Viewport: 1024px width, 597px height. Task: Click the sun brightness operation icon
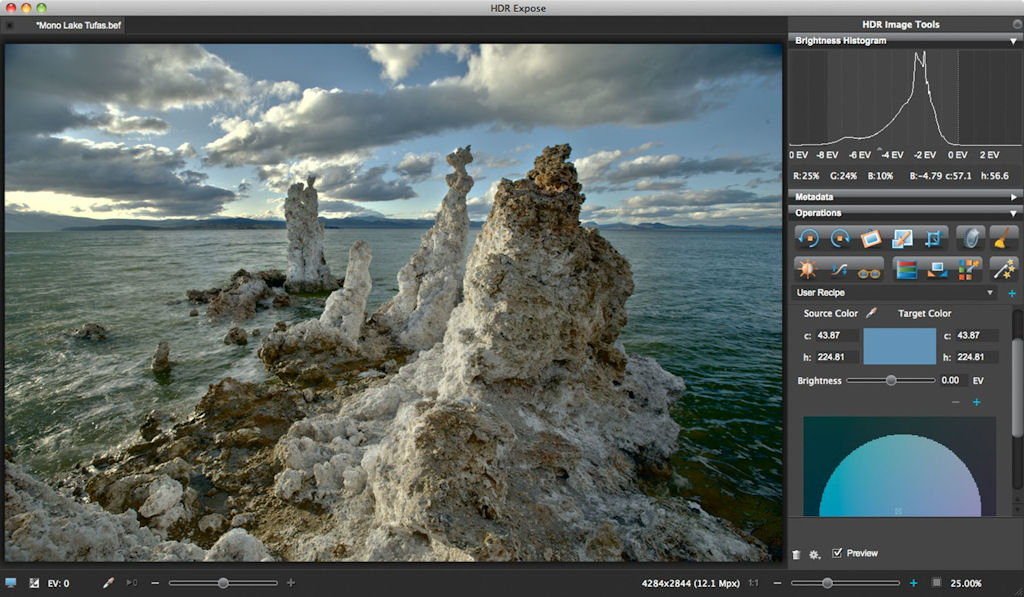coord(808,269)
